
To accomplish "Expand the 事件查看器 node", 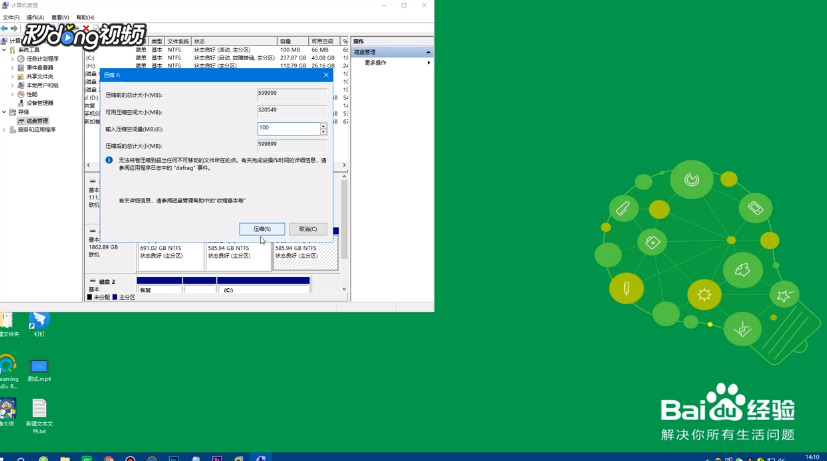I will coord(12,68).
